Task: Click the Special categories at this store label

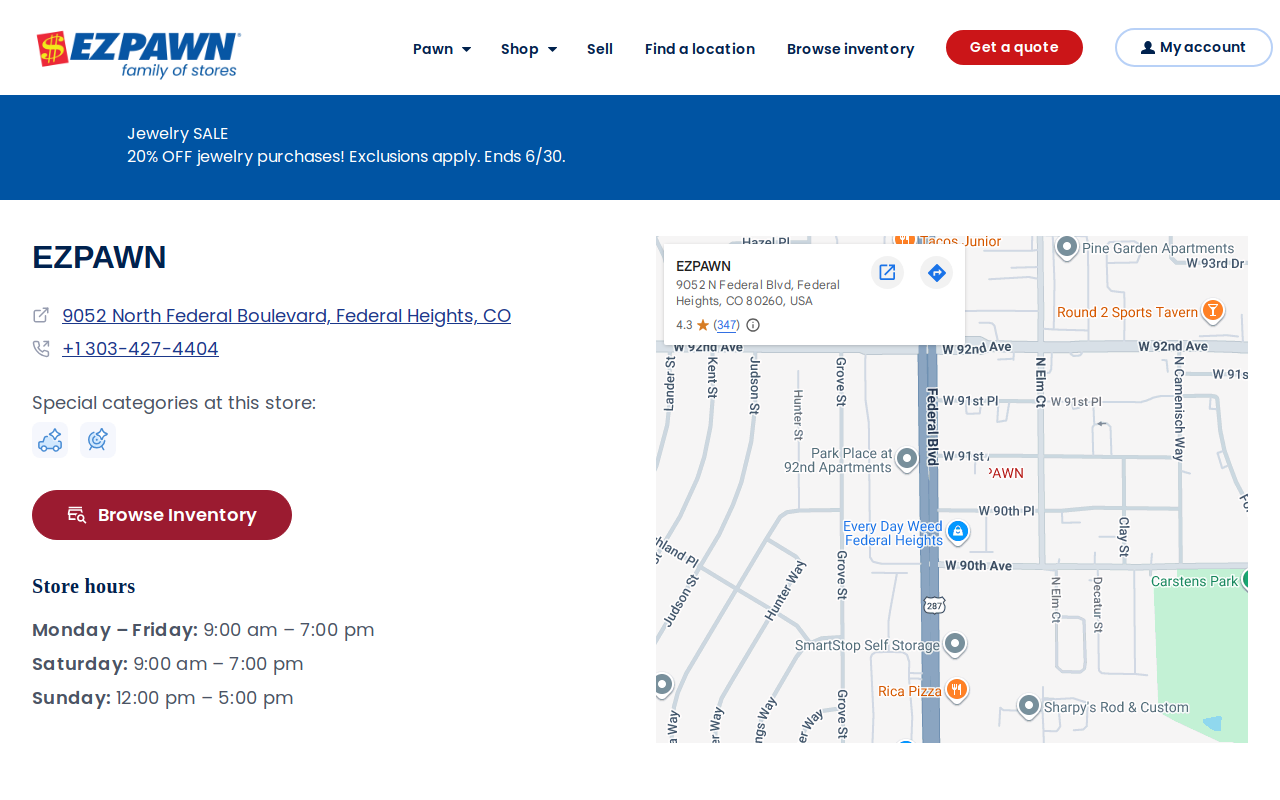Action: point(174,403)
